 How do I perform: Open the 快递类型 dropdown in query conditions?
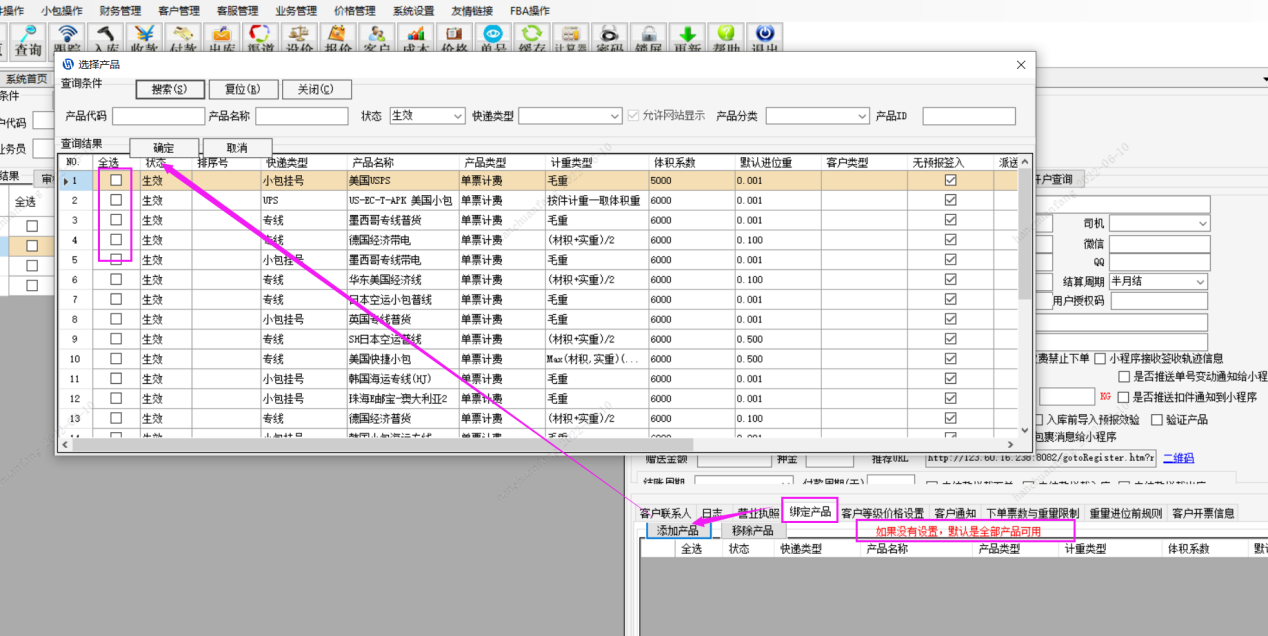[570, 116]
